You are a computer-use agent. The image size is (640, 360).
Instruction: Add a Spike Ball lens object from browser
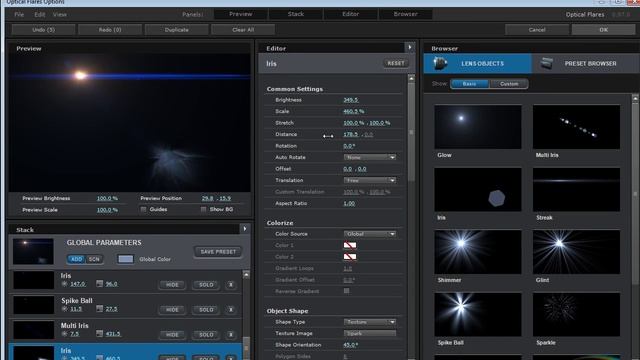(478, 314)
